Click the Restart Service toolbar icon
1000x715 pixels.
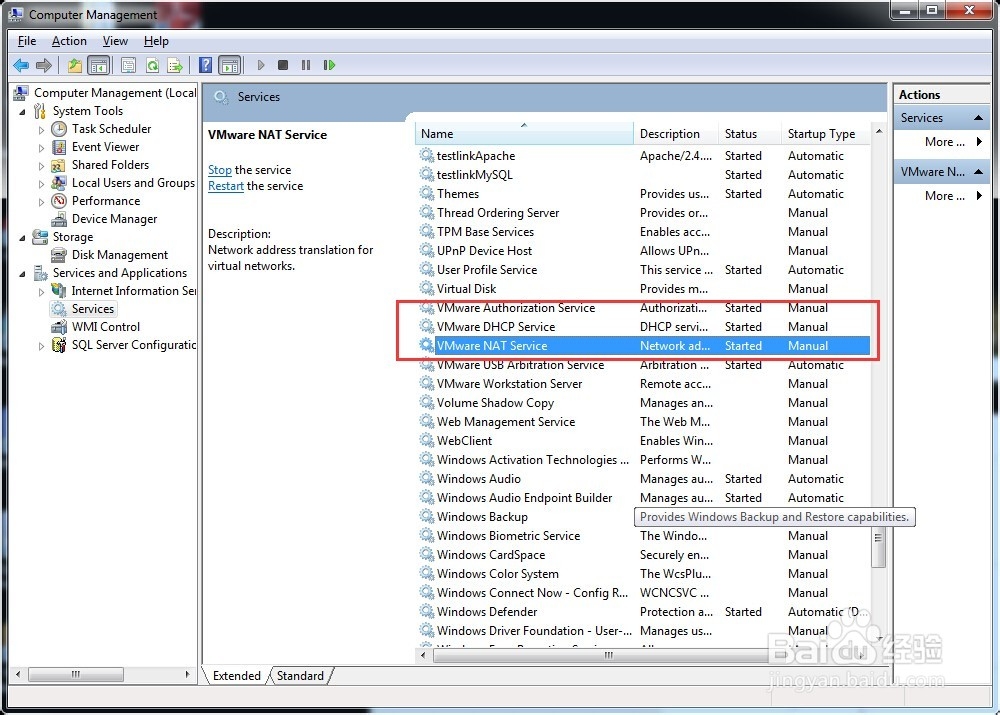coord(329,65)
